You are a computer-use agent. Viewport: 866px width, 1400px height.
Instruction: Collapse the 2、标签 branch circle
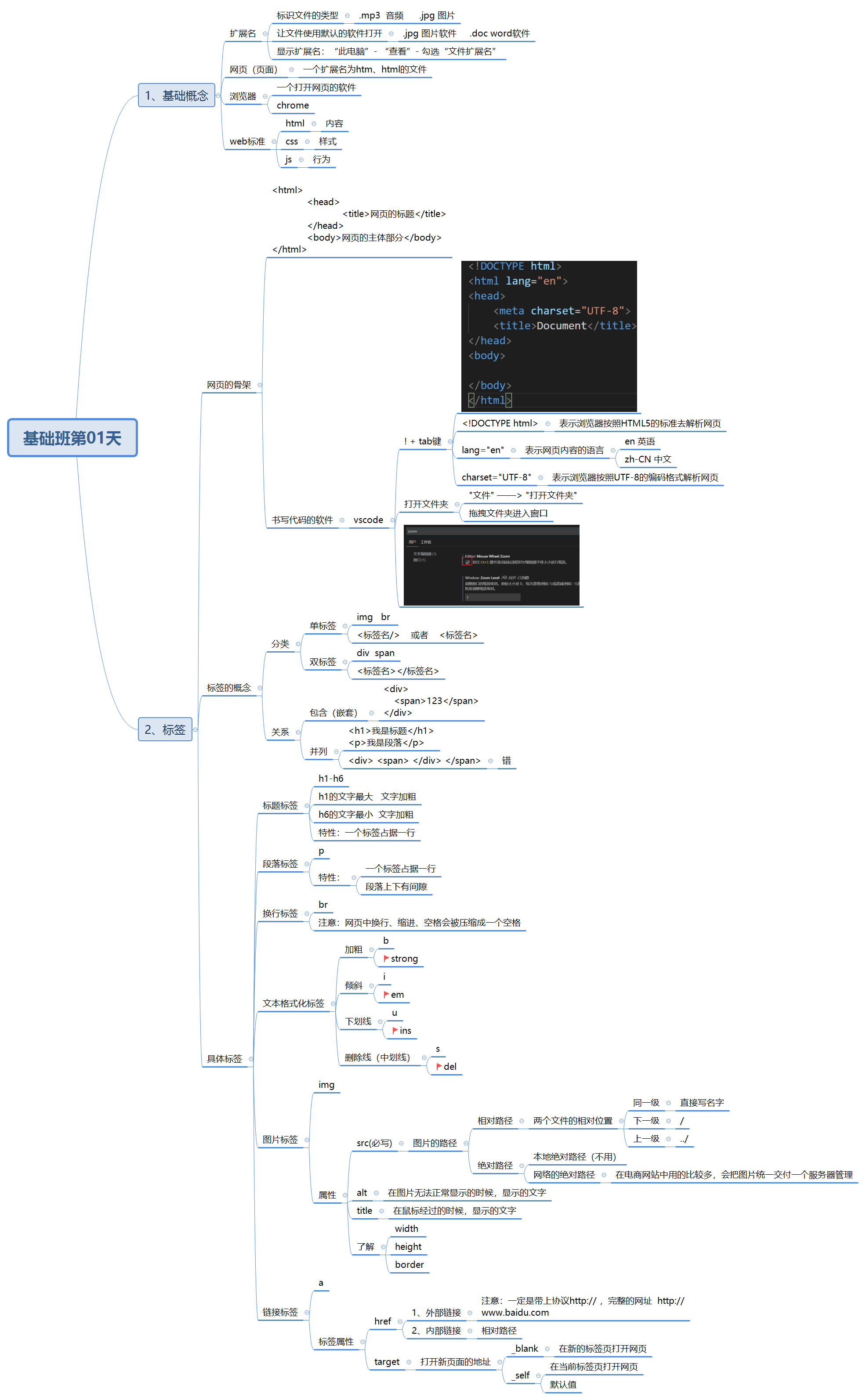[196, 729]
